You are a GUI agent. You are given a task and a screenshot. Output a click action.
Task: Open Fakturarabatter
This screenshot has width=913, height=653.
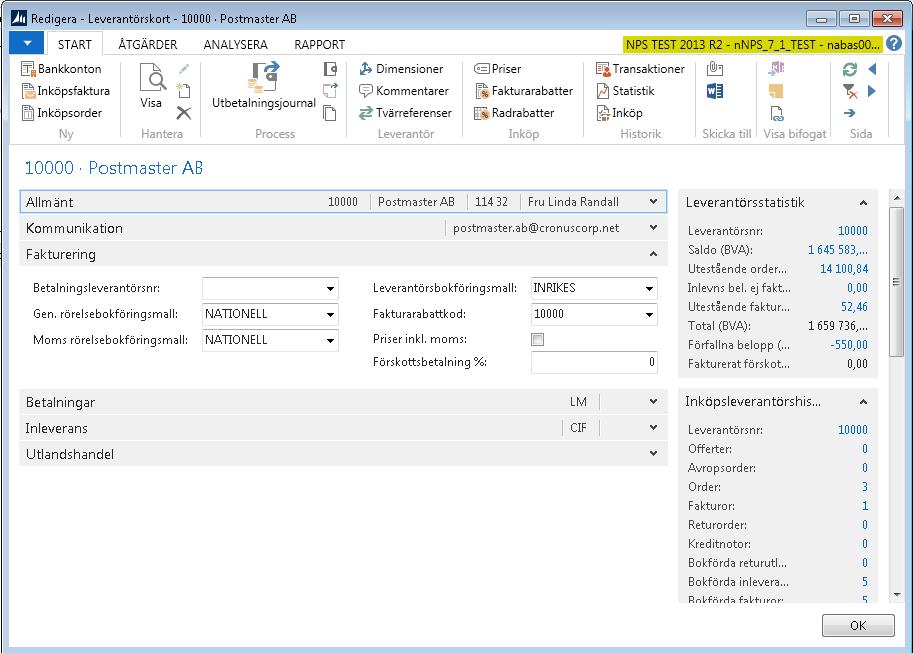(523, 91)
